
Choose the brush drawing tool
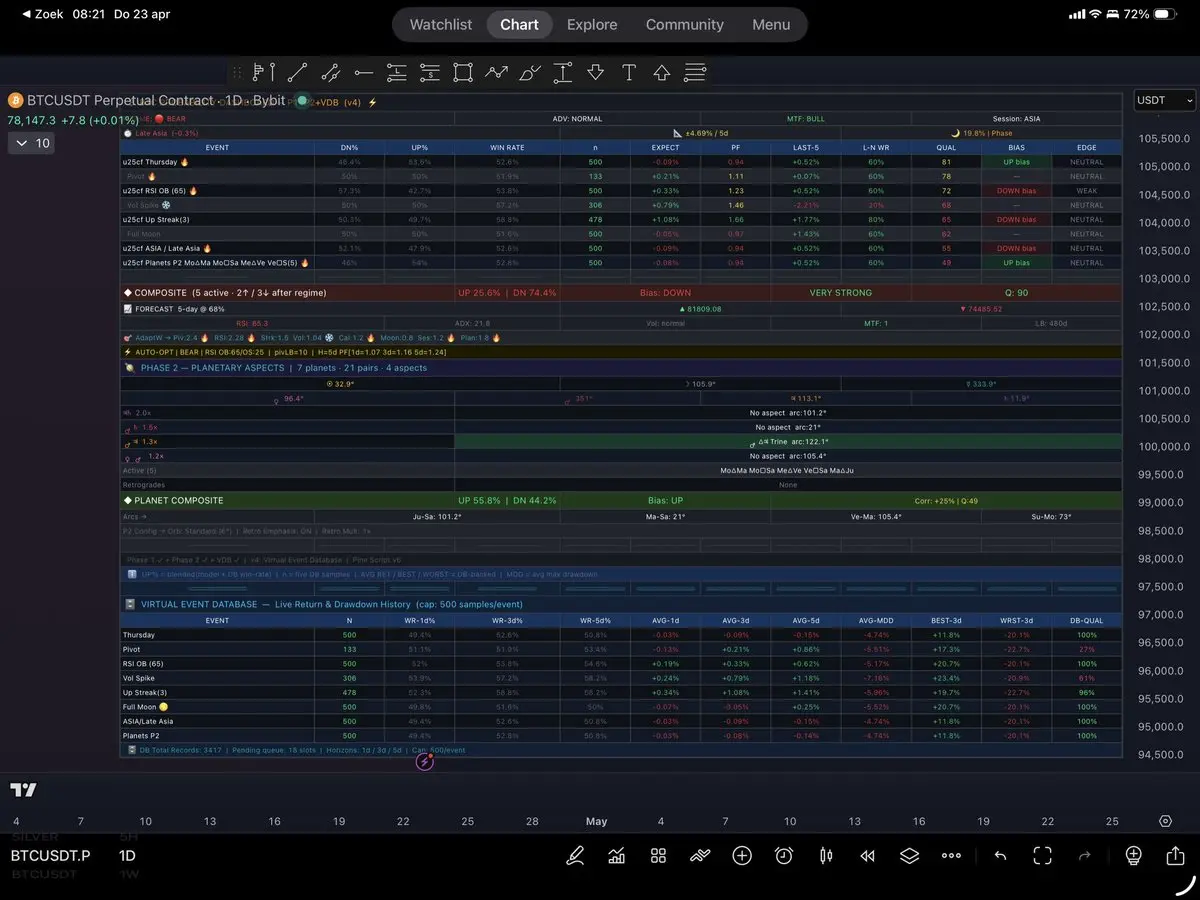click(530, 72)
